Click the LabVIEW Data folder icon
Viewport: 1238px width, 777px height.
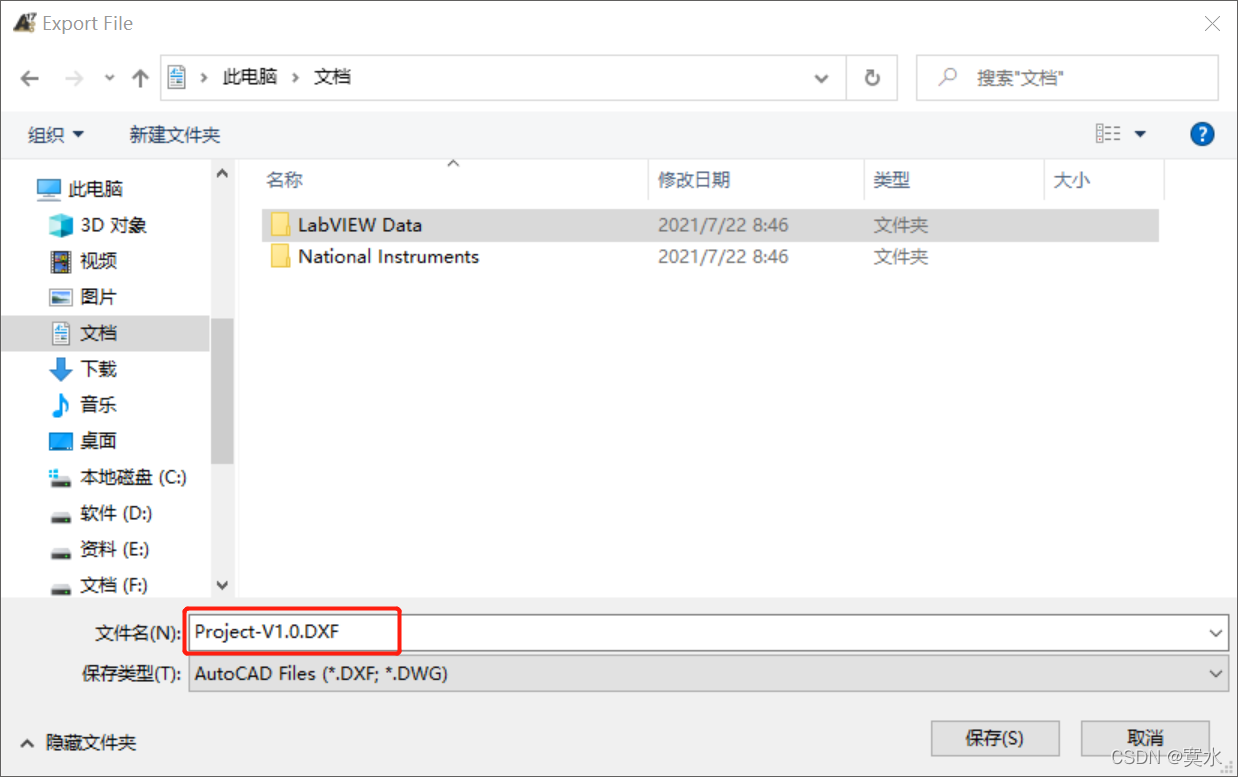tap(280, 225)
